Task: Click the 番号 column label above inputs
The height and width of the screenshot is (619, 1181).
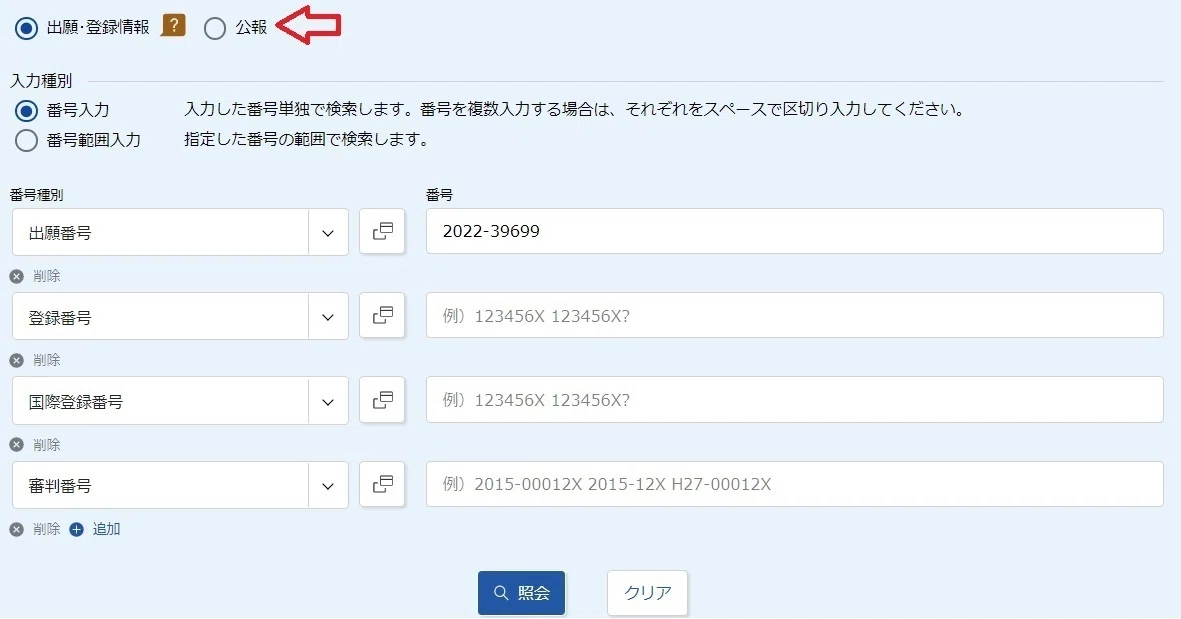Action: tap(439, 195)
